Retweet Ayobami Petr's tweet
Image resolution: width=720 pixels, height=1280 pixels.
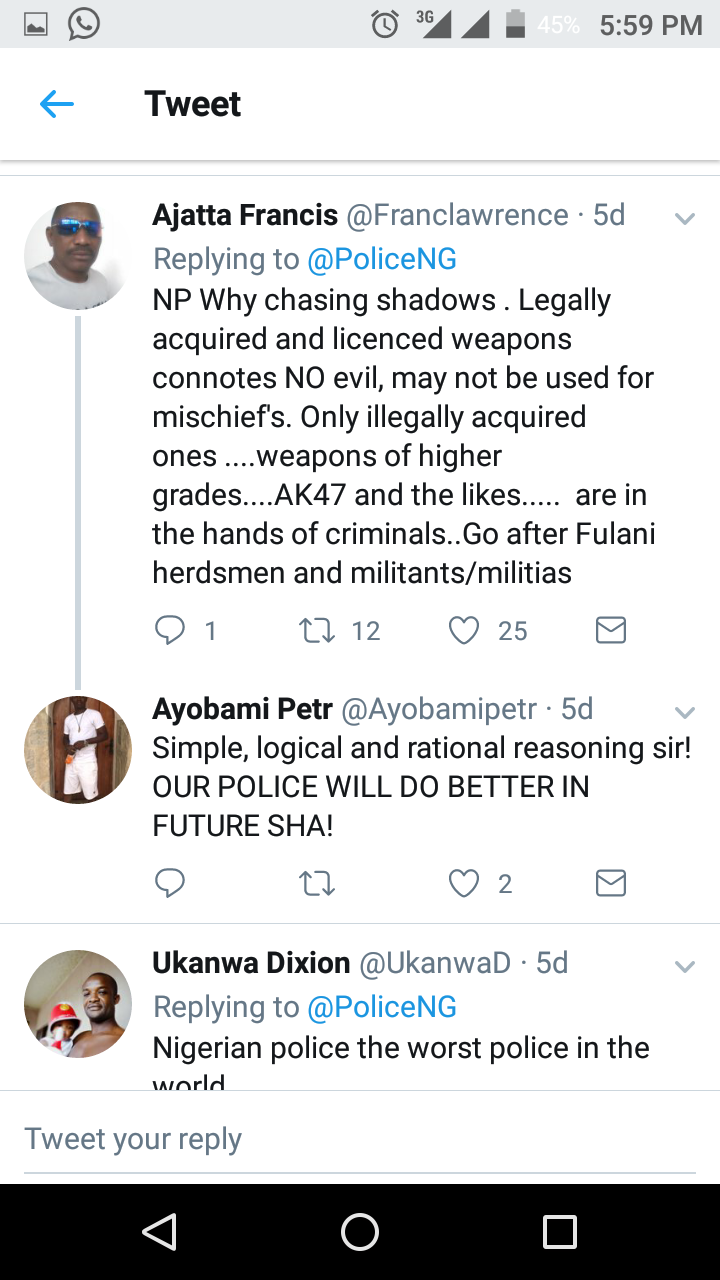point(317,883)
